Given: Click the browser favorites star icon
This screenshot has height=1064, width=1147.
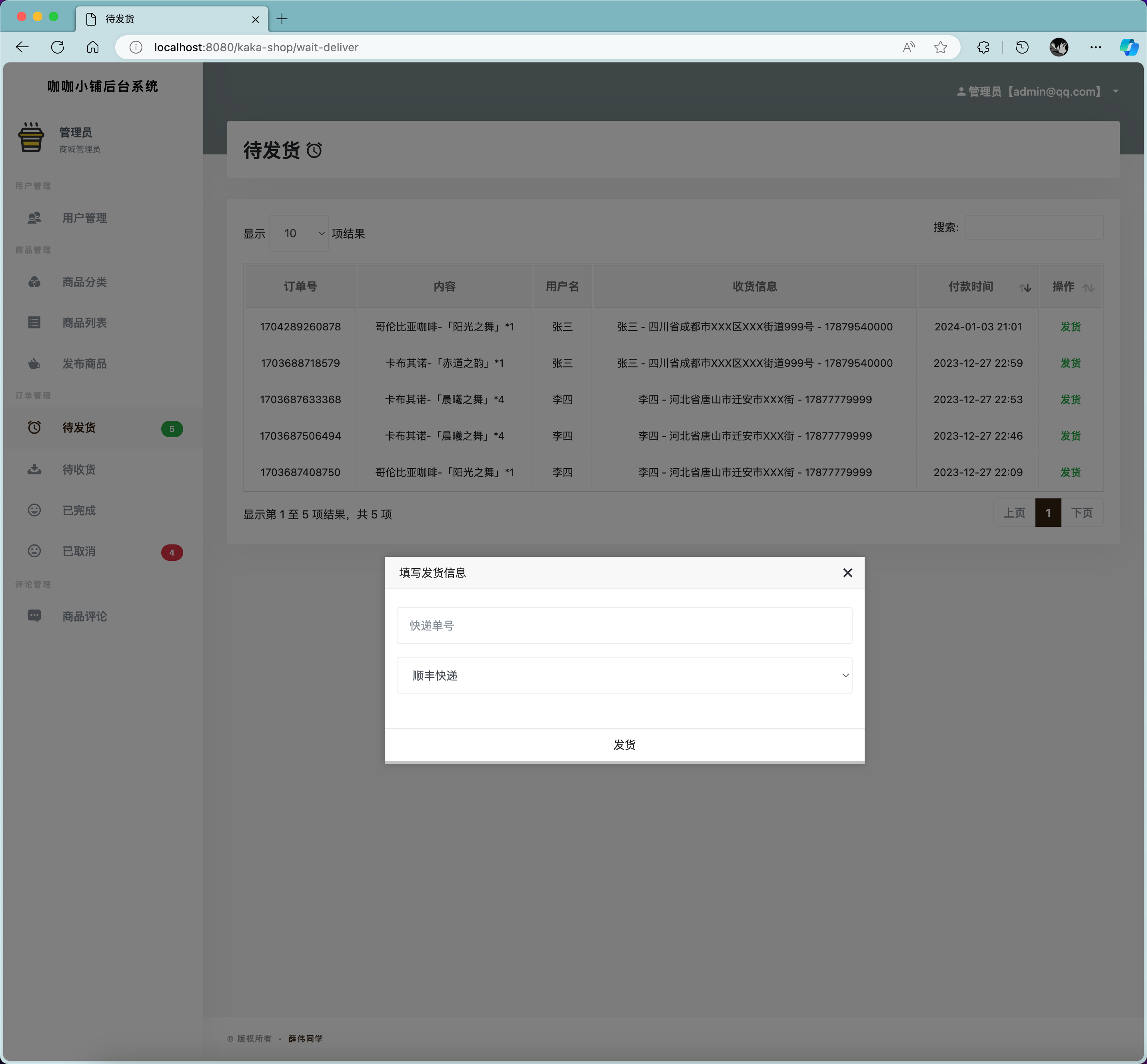Looking at the screenshot, I should pyautogui.click(x=940, y=47).
